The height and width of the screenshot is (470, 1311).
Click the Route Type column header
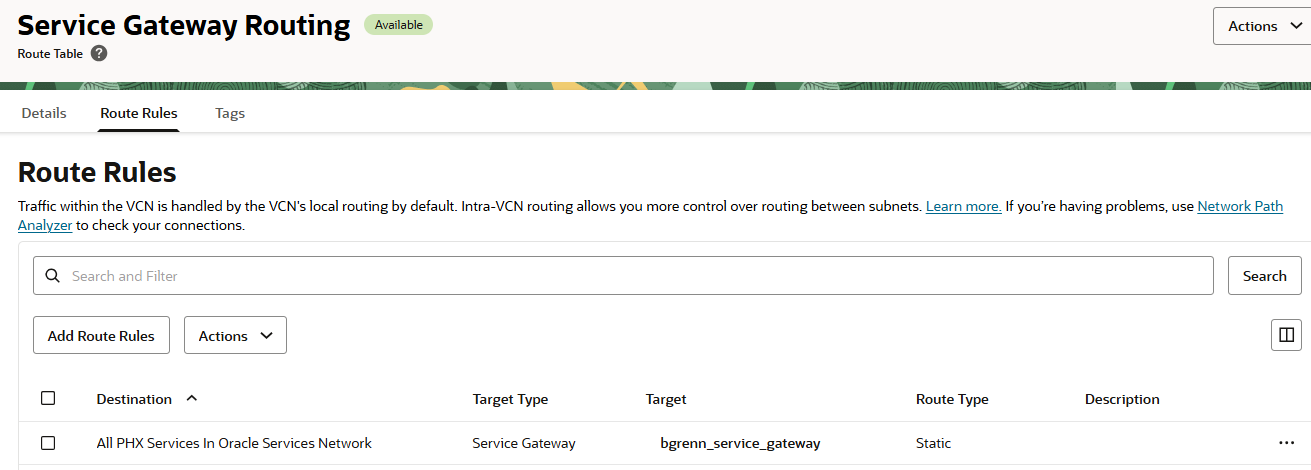click(952, 399)
